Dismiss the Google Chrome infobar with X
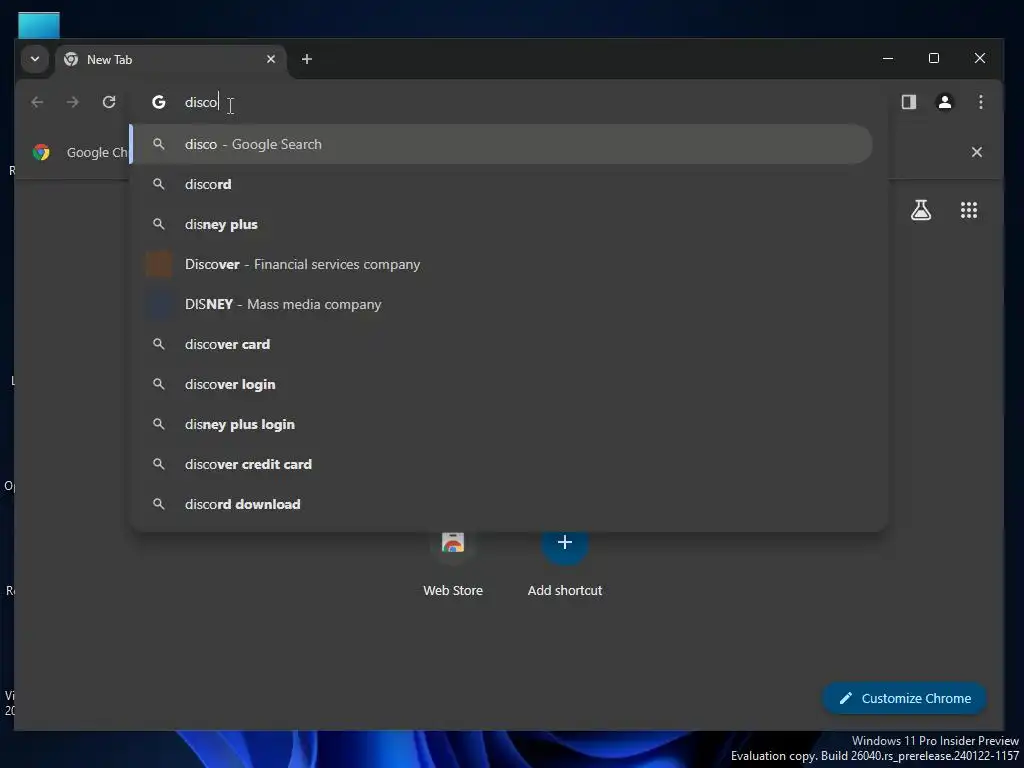 click(x=976, y=152)
